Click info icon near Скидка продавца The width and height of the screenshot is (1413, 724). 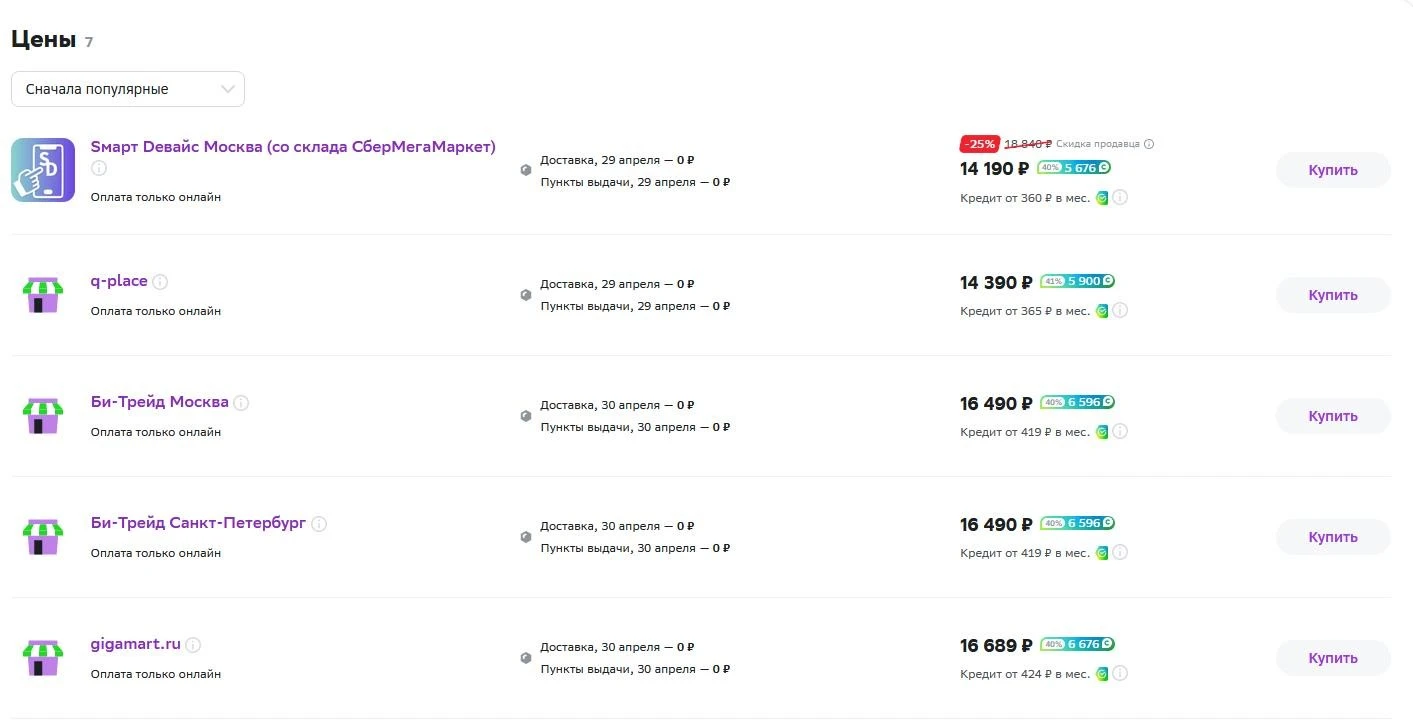[1149, 144]
